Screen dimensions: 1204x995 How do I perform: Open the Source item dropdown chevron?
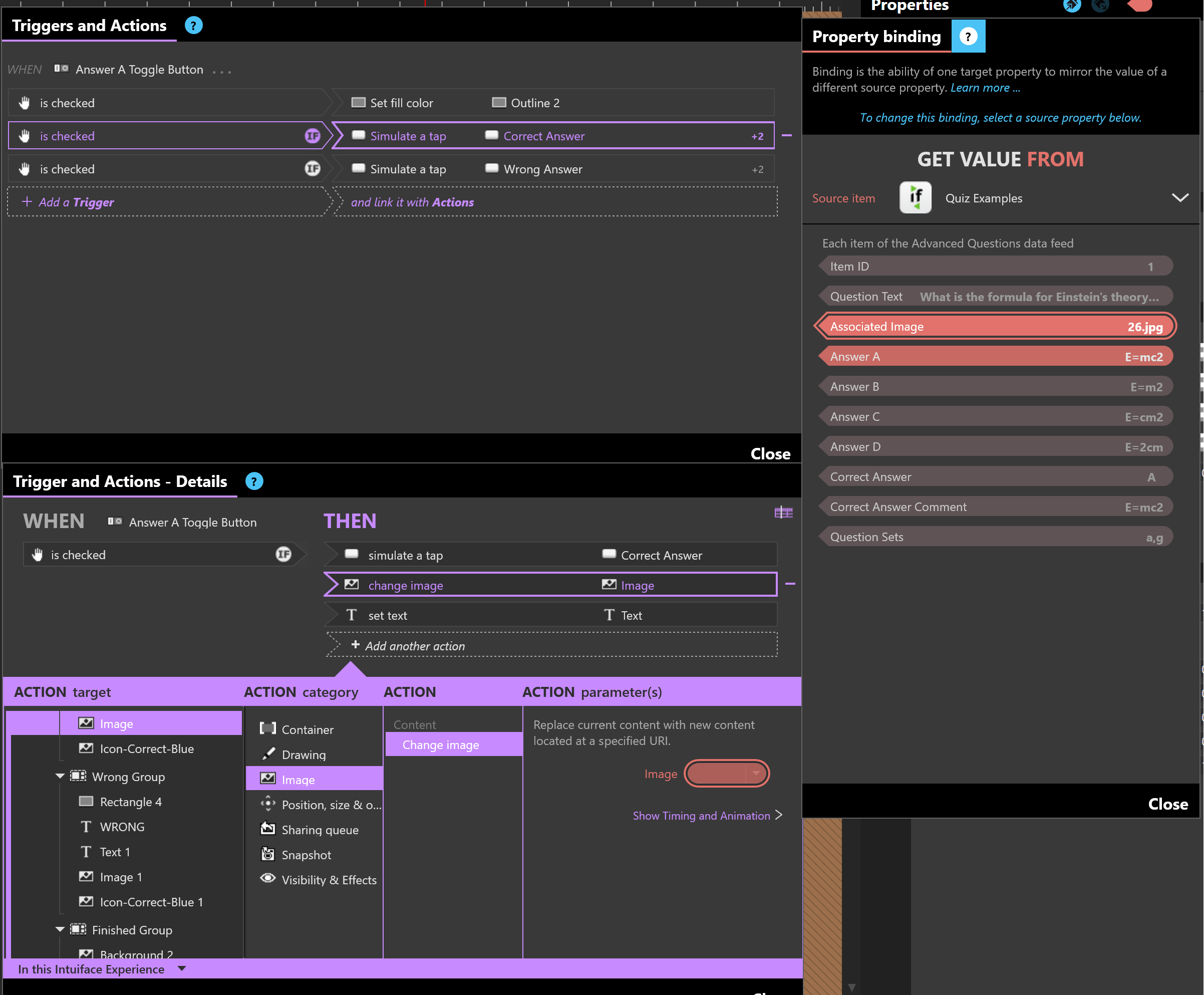1180,198
